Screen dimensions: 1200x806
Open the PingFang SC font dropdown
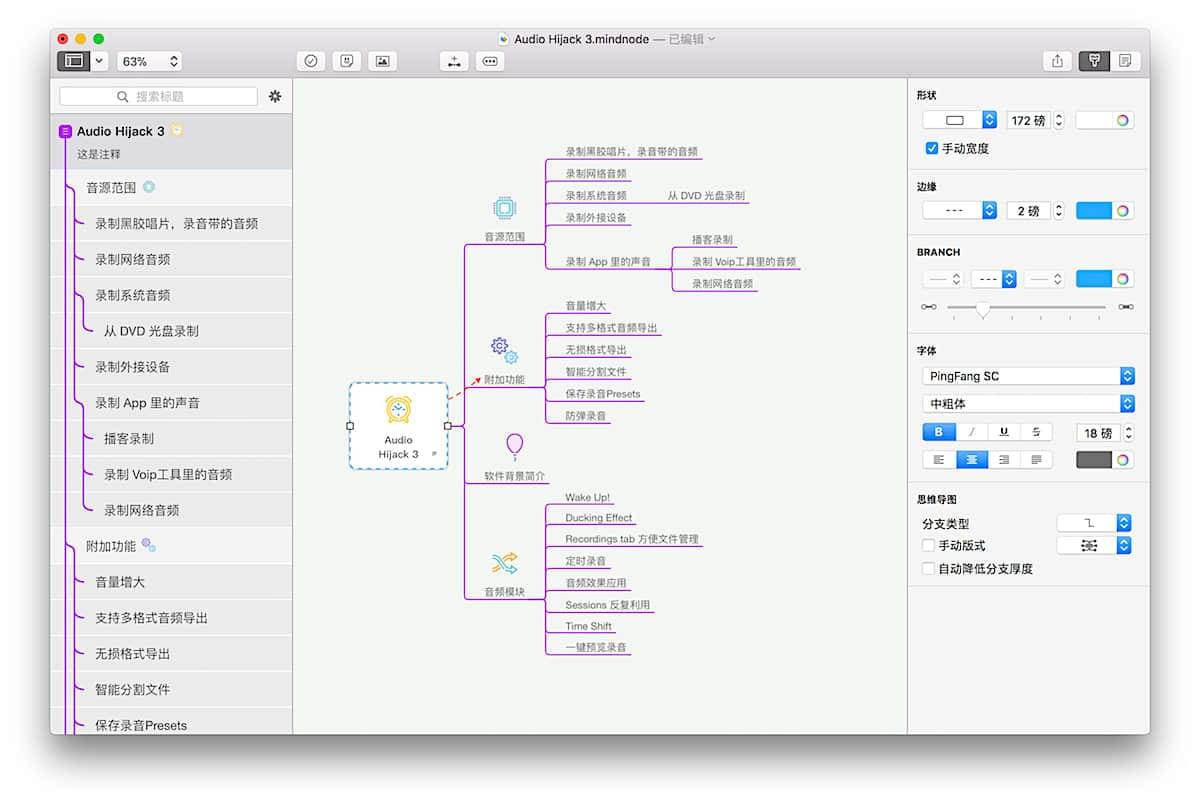coord(1028,376)
